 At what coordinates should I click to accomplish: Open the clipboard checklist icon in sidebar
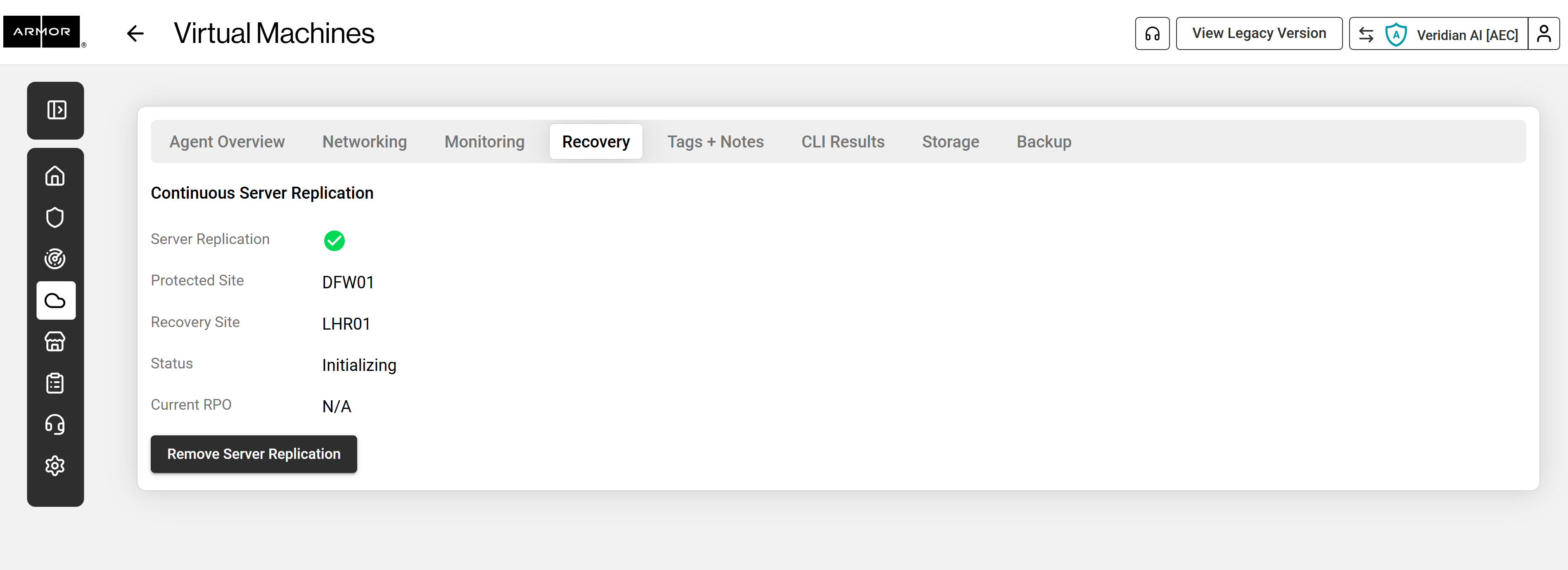pyautogui.click(x=55, y=383)
